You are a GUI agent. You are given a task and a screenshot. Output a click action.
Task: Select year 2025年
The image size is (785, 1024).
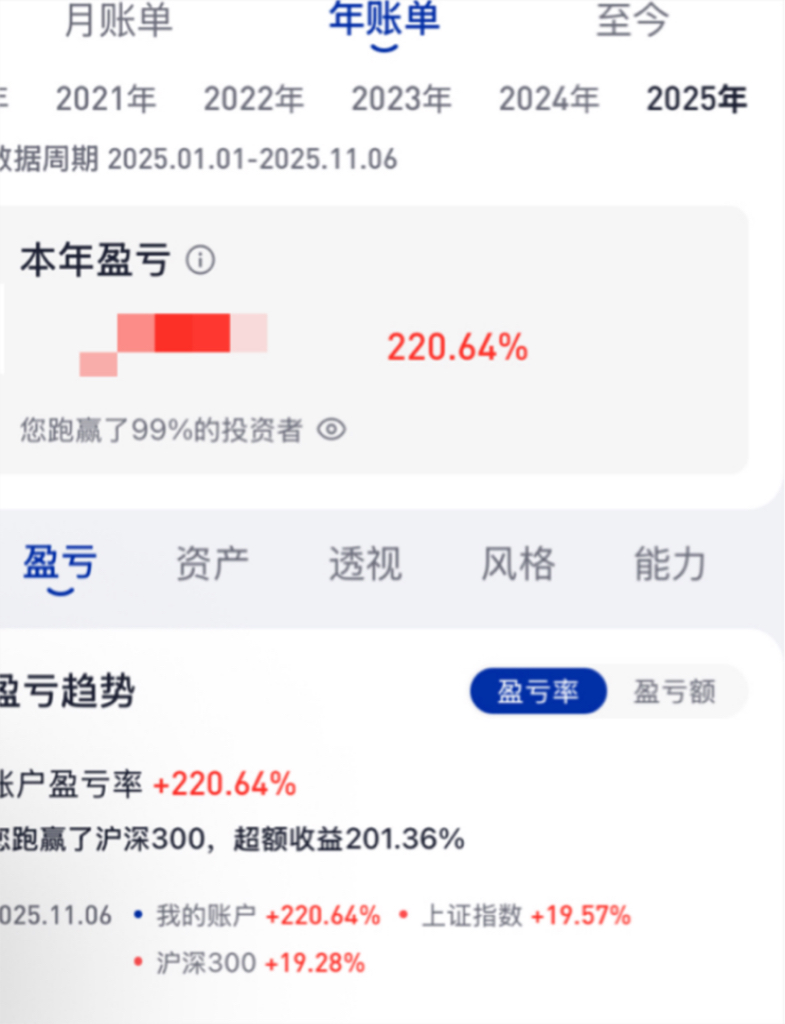click(x=696, y=99)
